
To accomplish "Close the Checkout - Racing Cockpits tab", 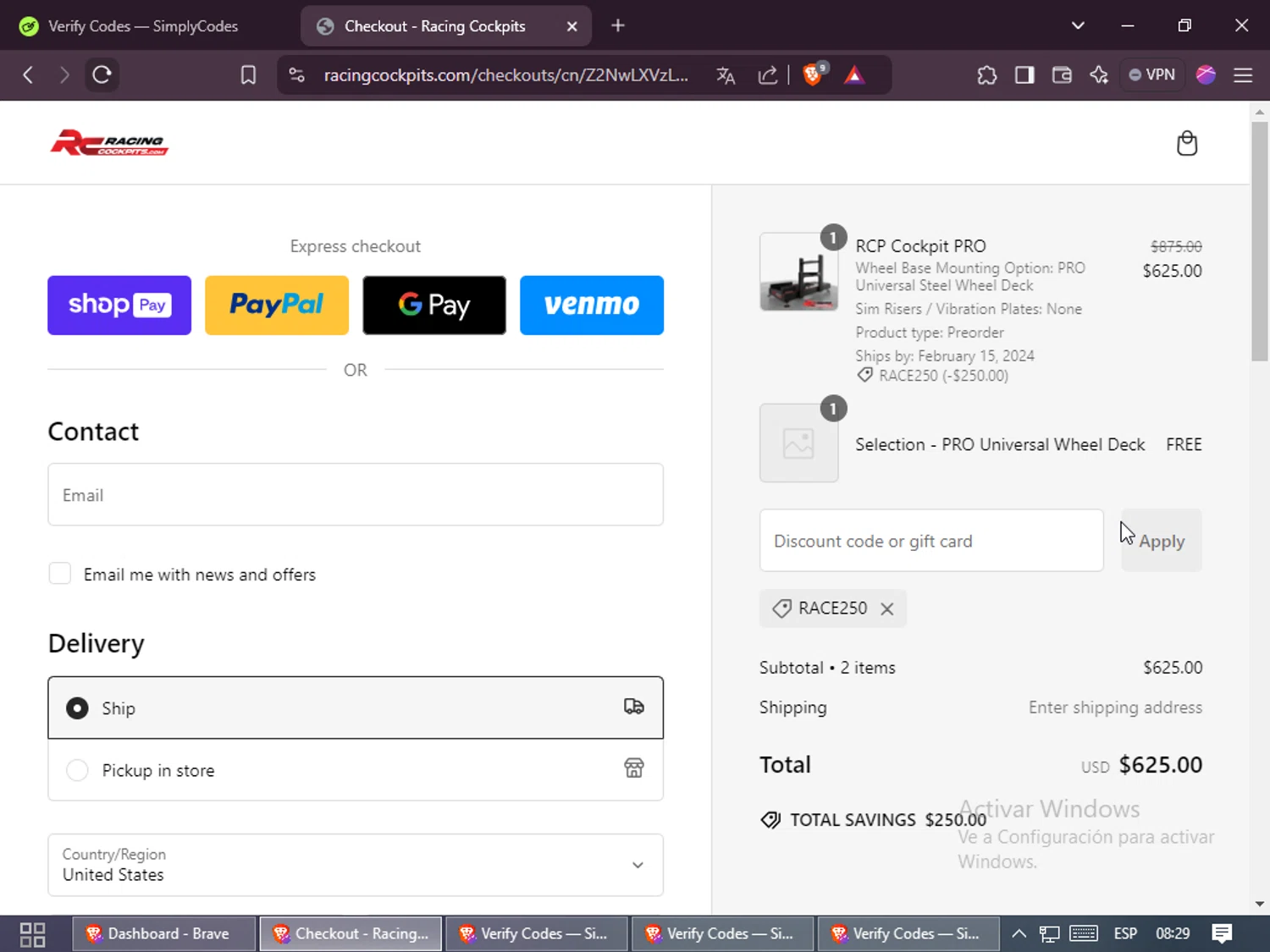I will [572, 26].
